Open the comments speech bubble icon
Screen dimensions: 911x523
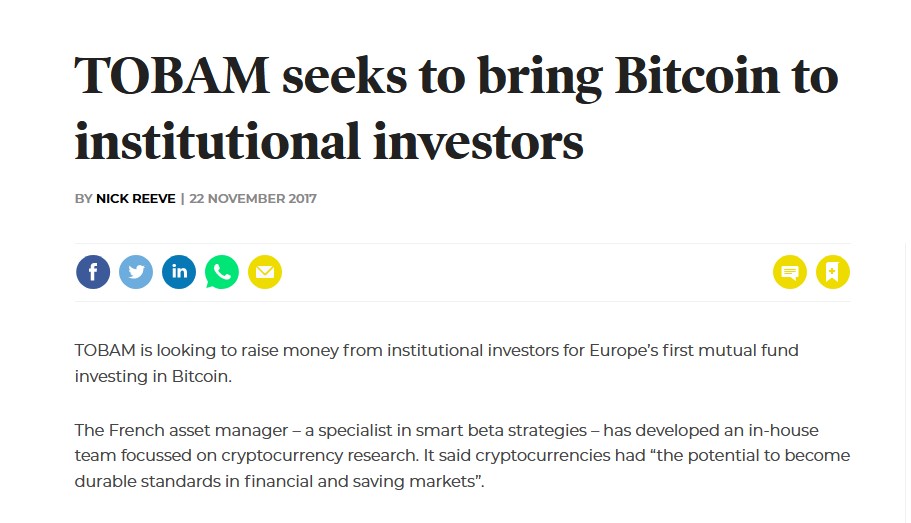click(790, 272)
